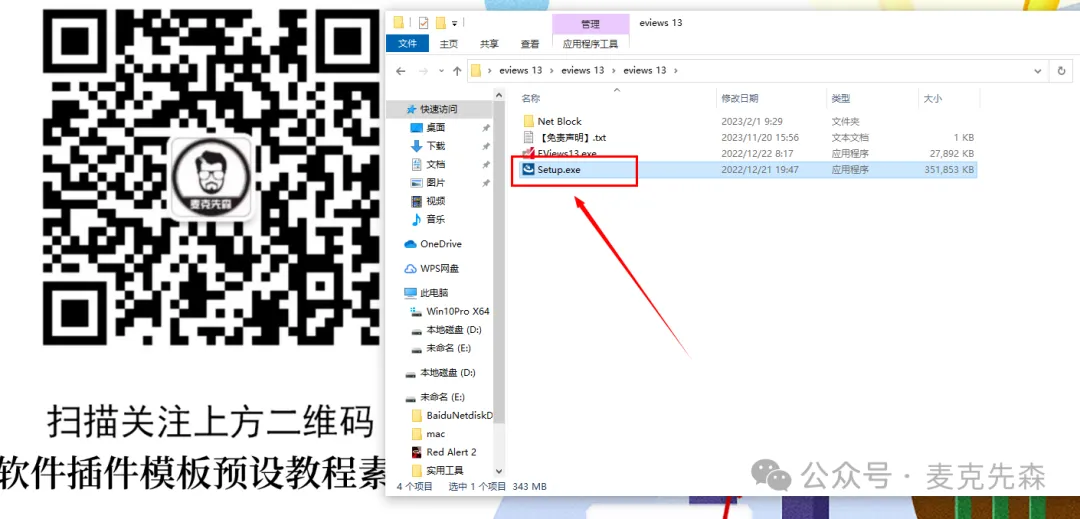Click the New folder icon in quick access toolbar
The height and width of the screenshot is (519, 1080).
(442, 23)
